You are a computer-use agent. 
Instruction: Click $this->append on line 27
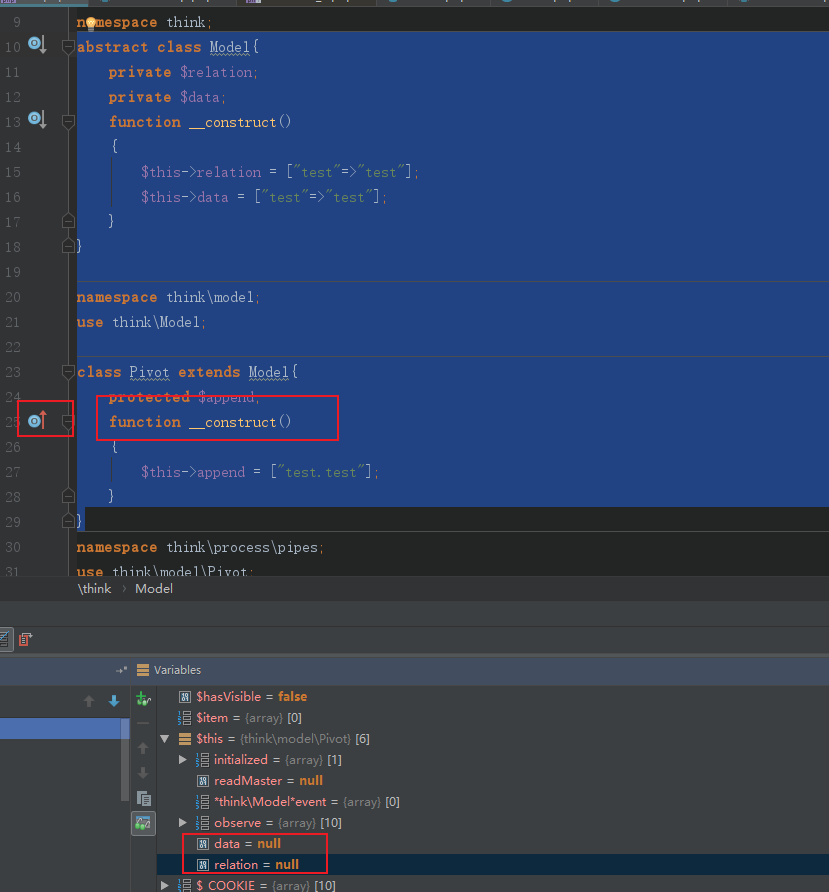pos(193,472)
